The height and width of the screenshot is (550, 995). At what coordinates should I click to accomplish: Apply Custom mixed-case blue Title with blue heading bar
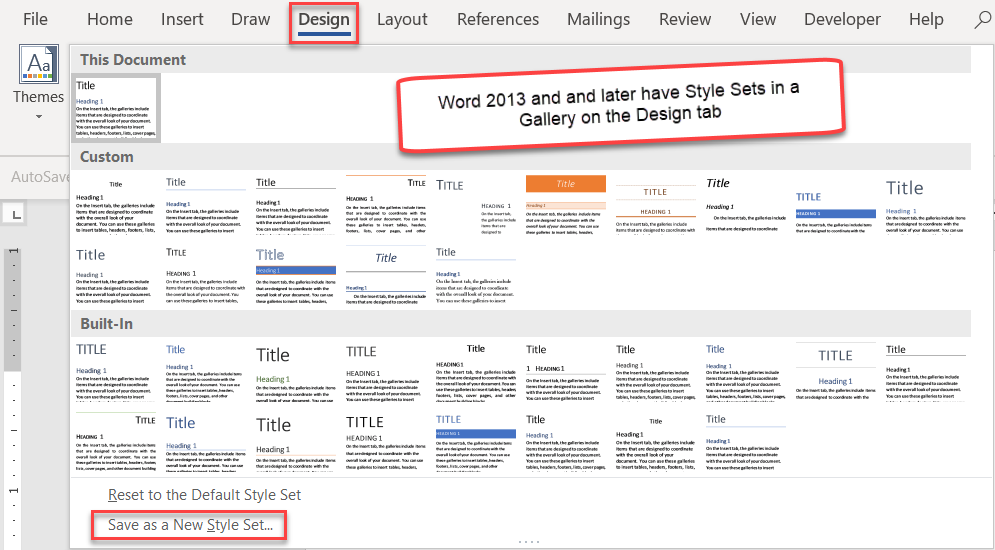coord(296,275)
